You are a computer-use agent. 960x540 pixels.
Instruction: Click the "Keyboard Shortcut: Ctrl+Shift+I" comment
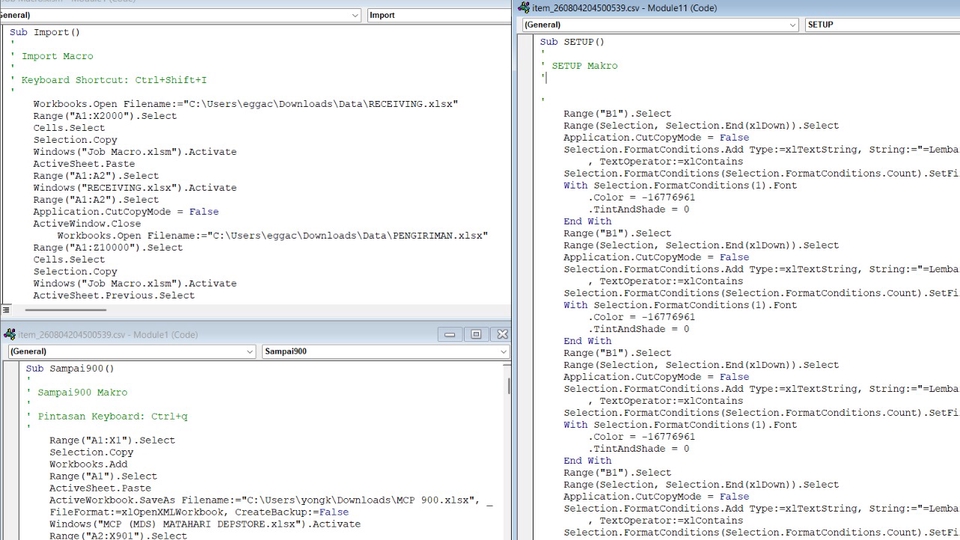114,80
